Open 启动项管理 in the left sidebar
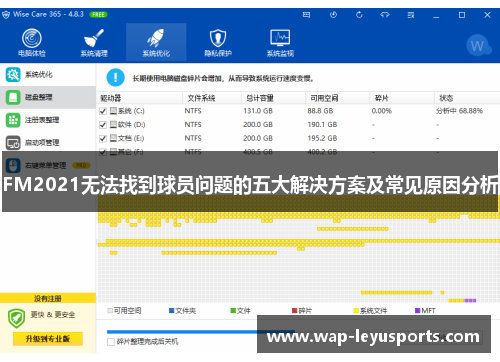Screen dimensions: 500x362 tap(48, 143)
